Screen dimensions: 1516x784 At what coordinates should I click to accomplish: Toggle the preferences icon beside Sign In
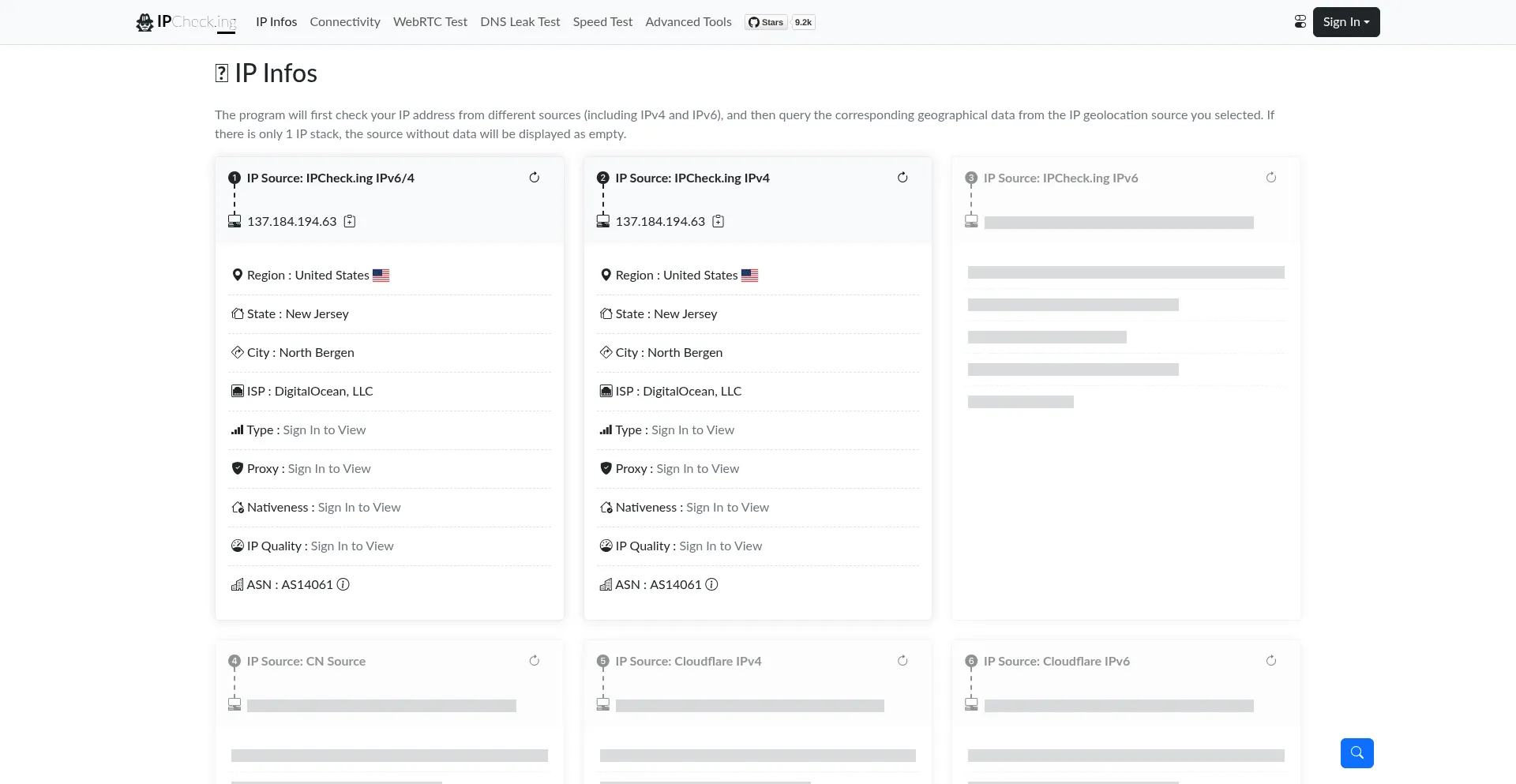pos(1300,22)
